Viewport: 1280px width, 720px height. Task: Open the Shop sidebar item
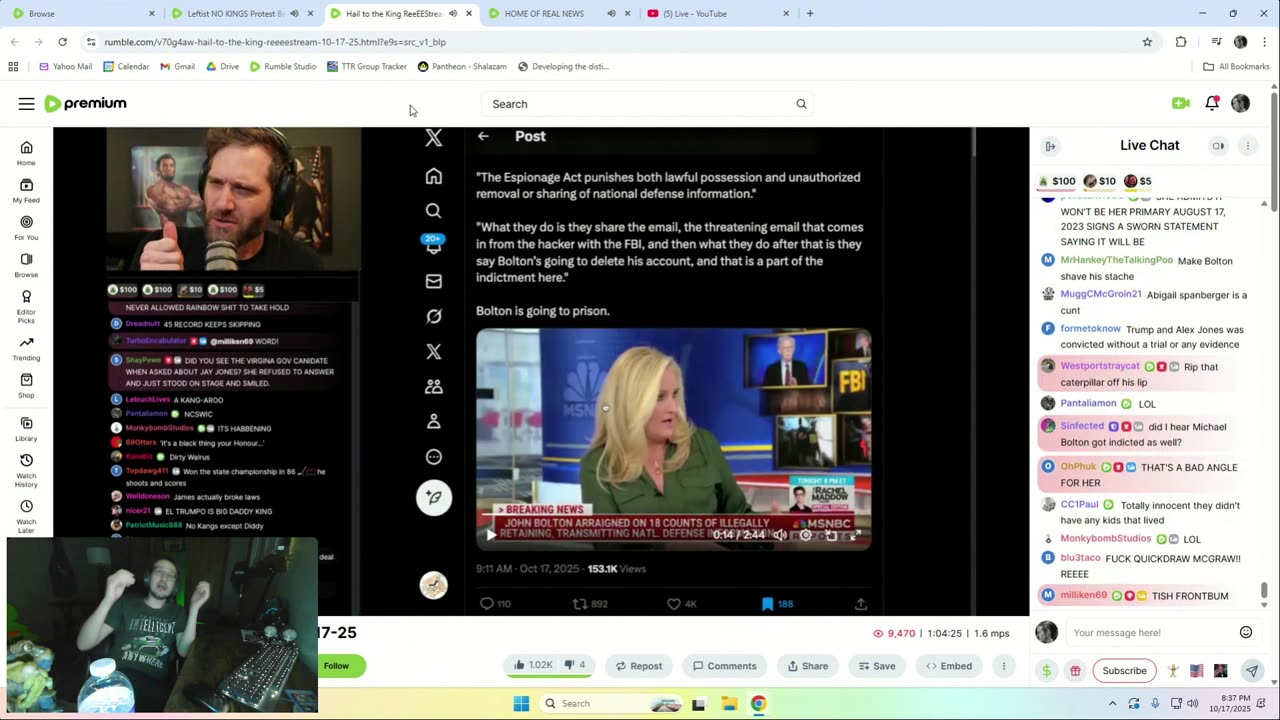(26, 386)
